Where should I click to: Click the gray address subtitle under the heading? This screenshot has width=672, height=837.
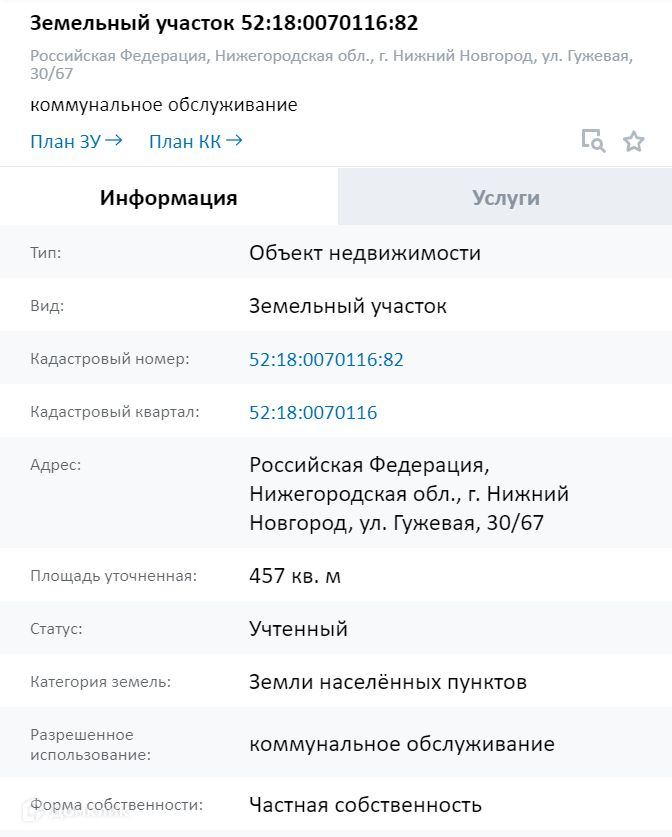pos(330,64)
